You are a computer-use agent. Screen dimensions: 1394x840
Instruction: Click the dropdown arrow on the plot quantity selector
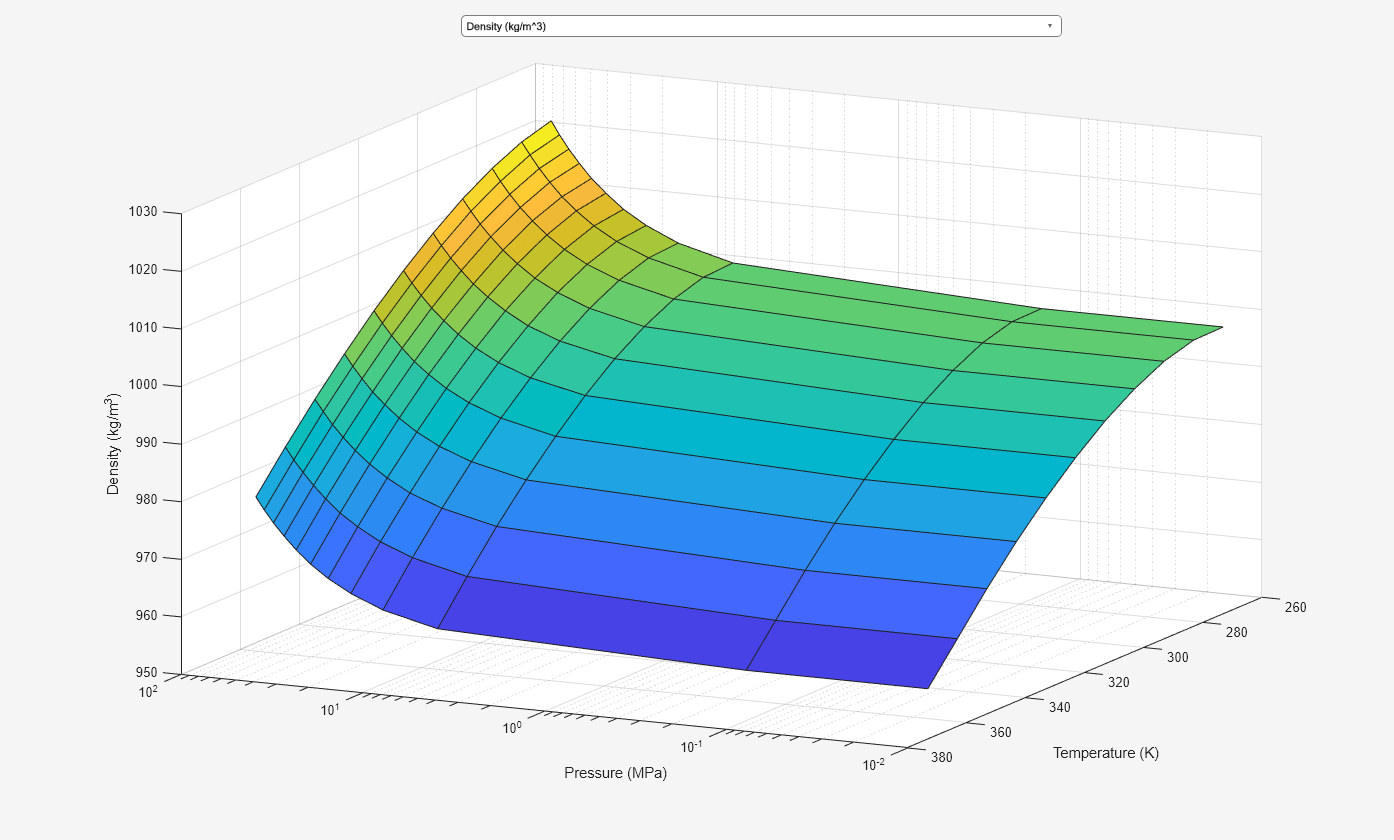[x=1048, y=26]
